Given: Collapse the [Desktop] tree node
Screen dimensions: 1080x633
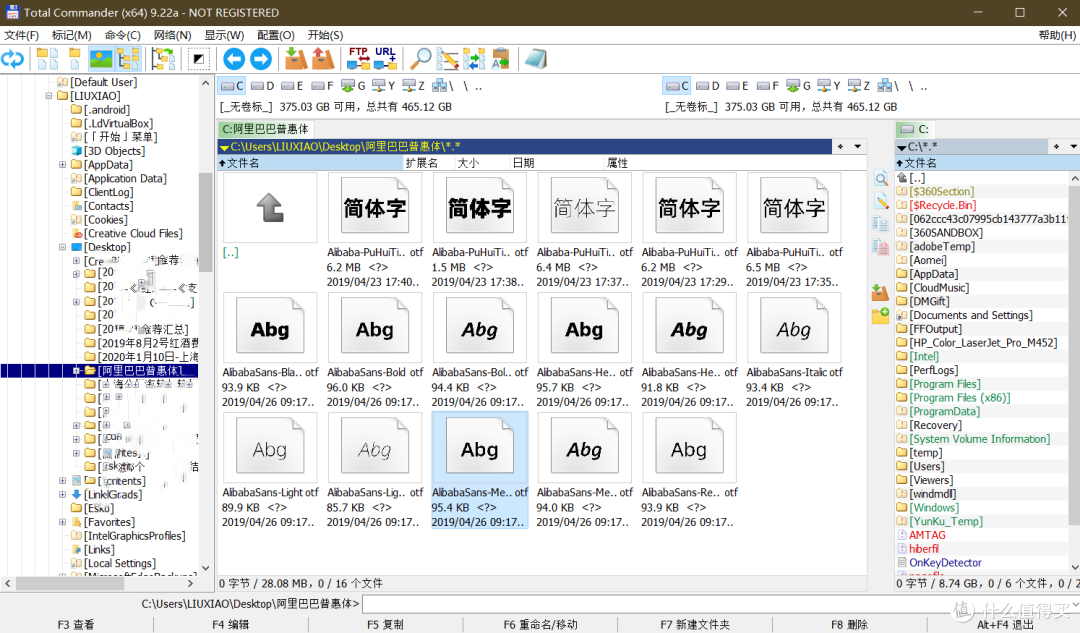Looking at the screenshot, I should coord(63,247).
